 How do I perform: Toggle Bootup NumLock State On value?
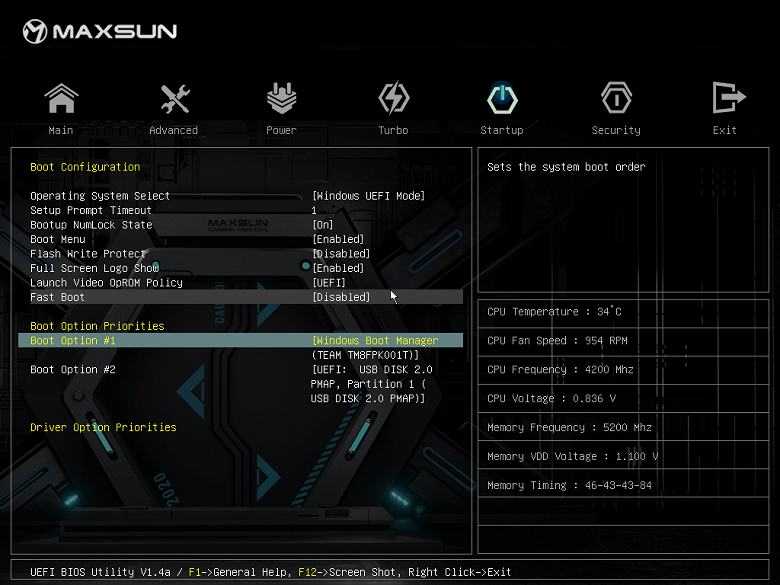[x=323, y=225]
